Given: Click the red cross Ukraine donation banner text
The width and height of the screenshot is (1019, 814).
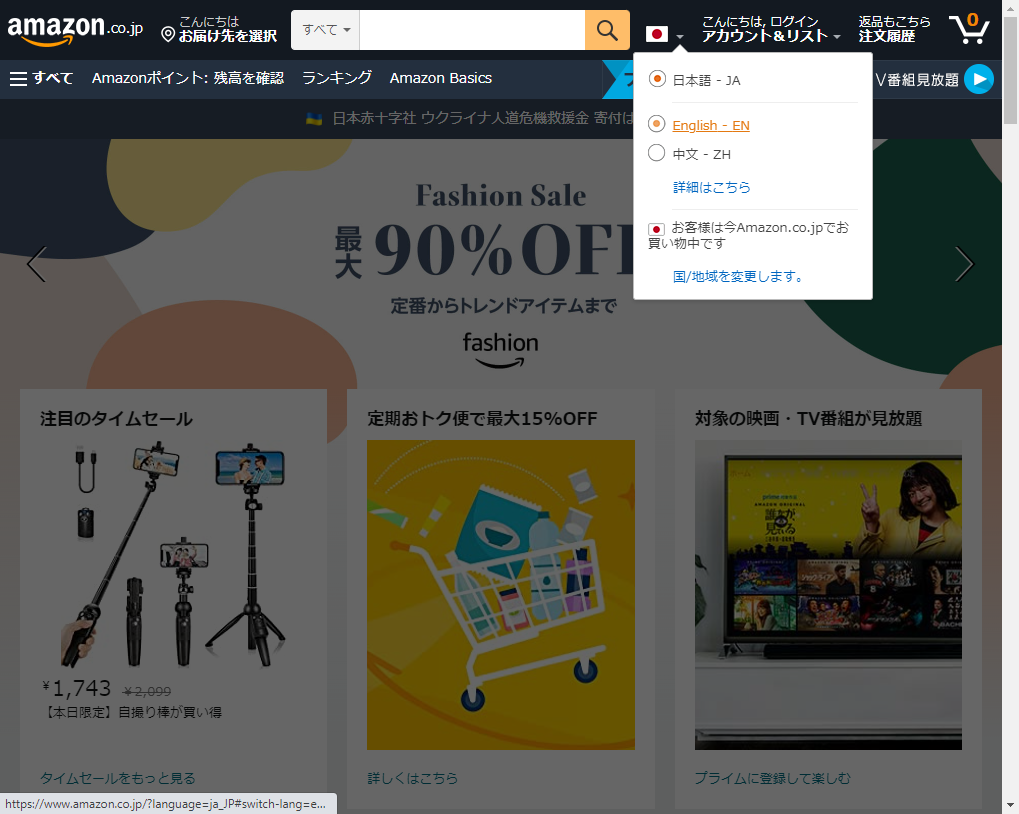Looking at the screenshot, I should [483, 118].
